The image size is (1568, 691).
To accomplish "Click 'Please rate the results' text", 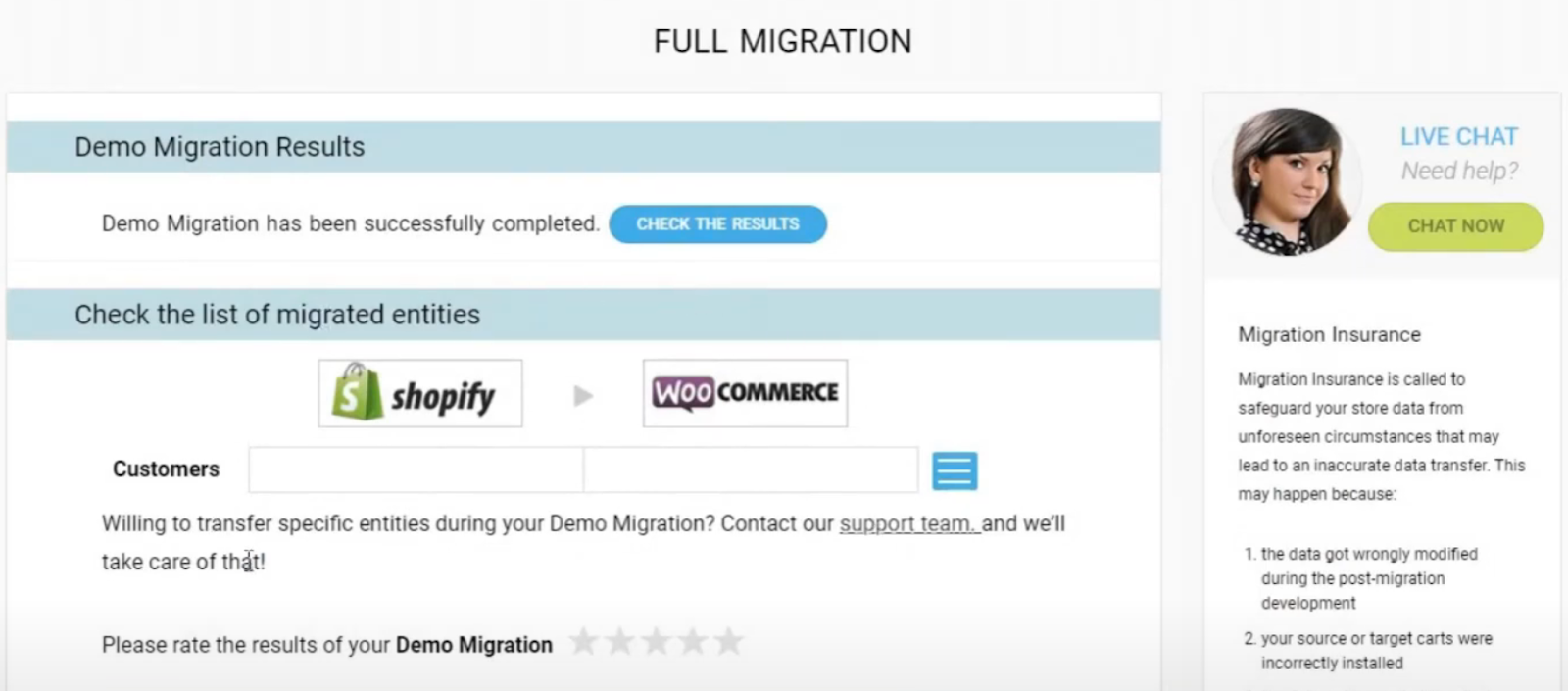I will (327, 645).
